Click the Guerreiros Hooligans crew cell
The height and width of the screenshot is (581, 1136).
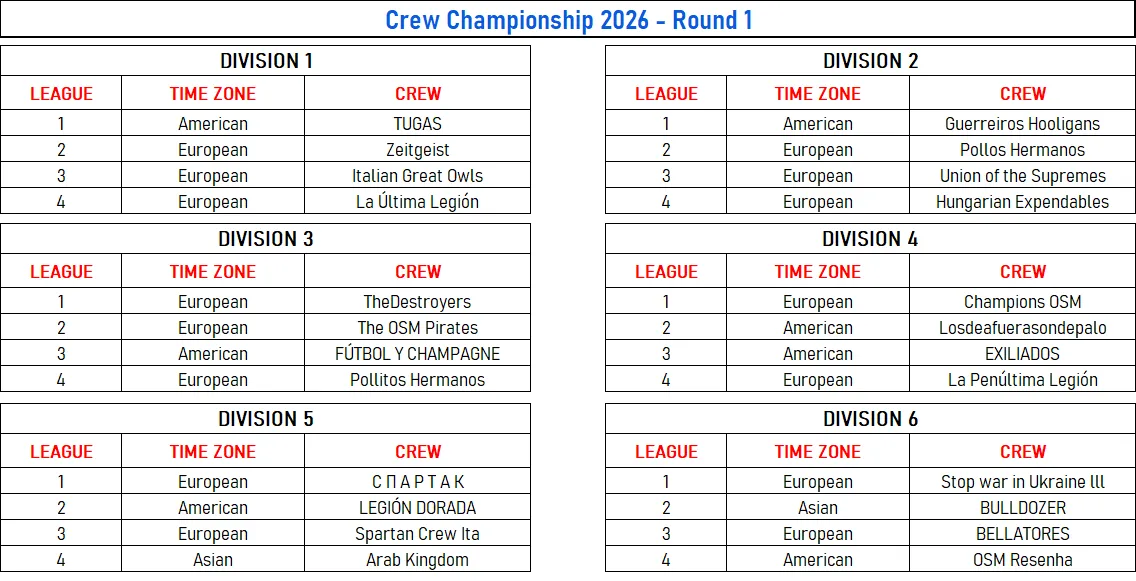point(1022,124)
